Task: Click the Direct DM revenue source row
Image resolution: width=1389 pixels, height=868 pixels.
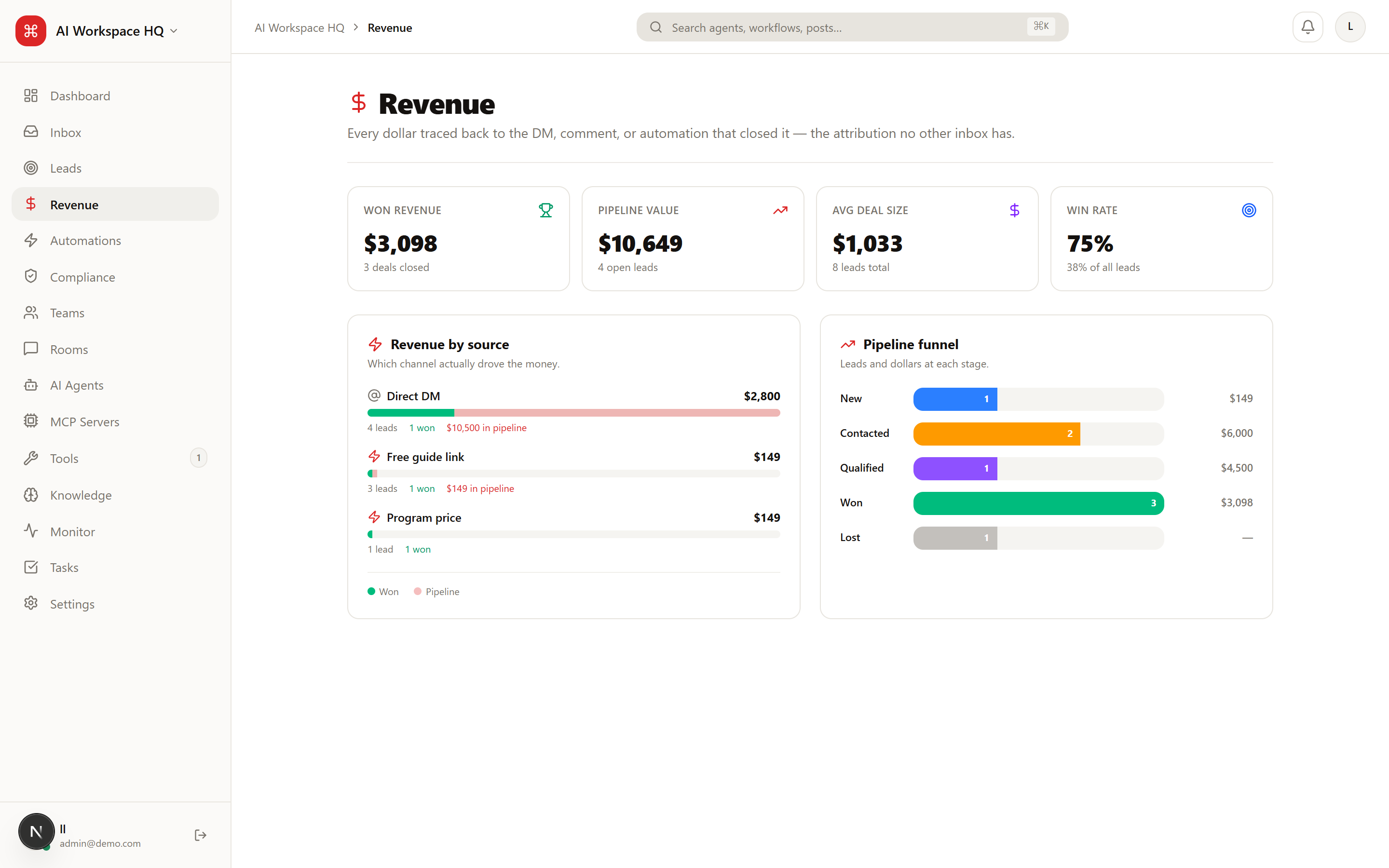Action: pos(573,412)
